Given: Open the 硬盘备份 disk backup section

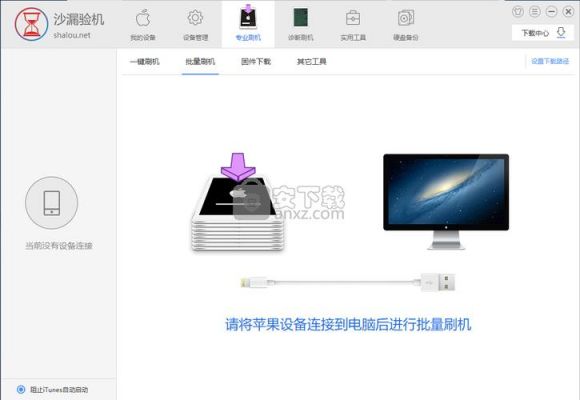Looking at the screenshot, I should (405, 25).
